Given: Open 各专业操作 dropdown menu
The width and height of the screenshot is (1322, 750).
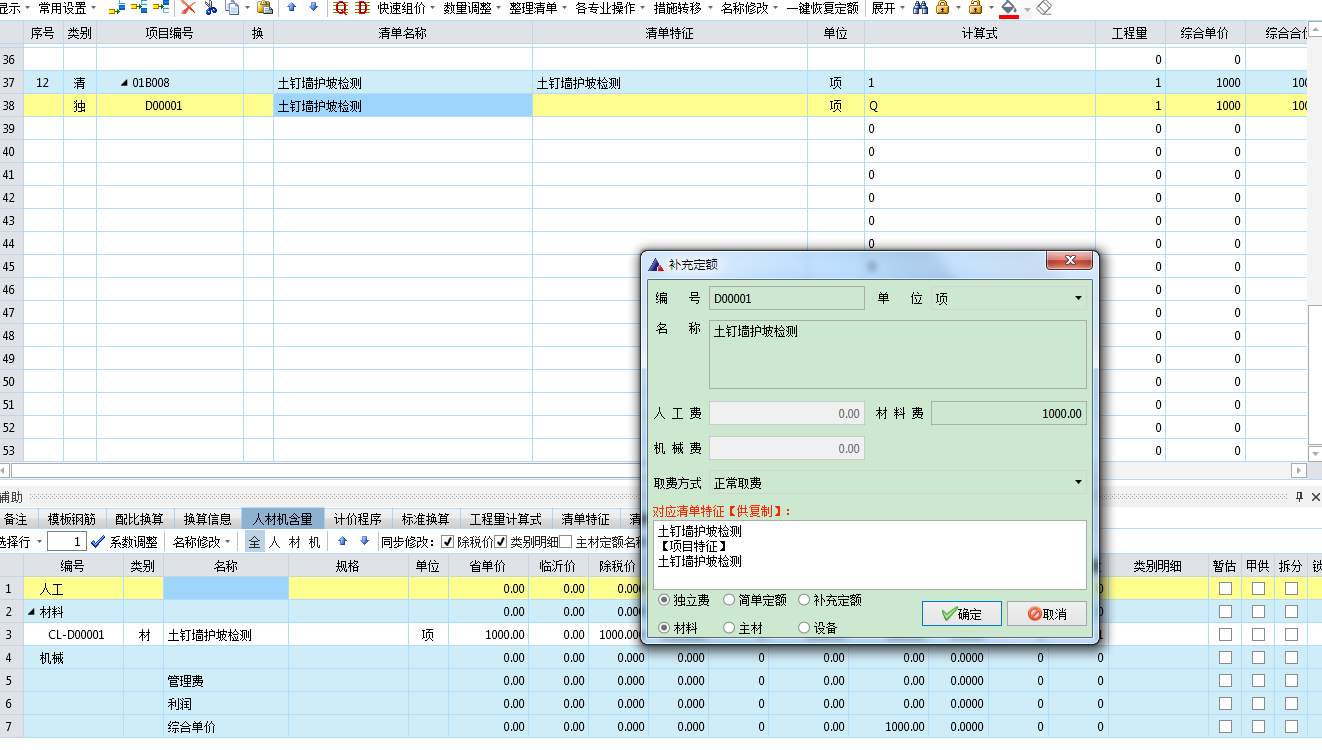Looking at the screenshot, I should tap(610, 8).
